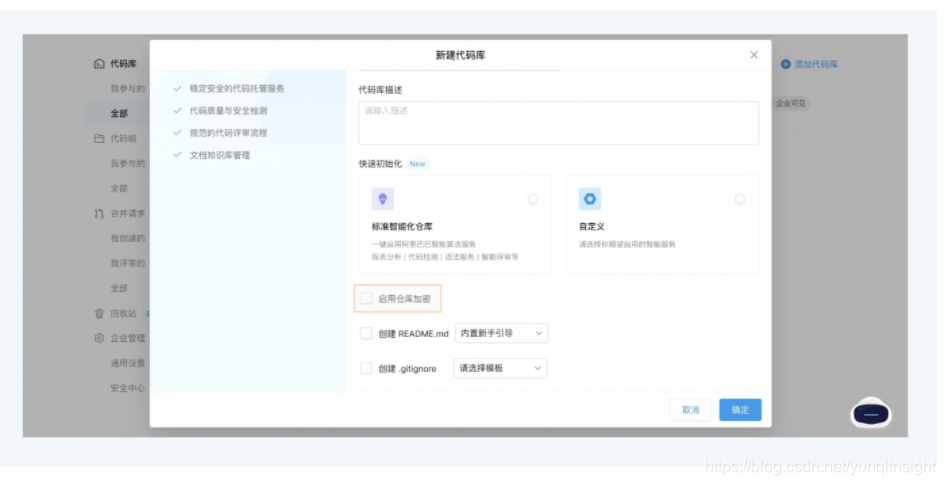Click the 合并请求 merge icon in sidebar
The height and width of the screenshot is (485, 946).
tap(99, 213)
